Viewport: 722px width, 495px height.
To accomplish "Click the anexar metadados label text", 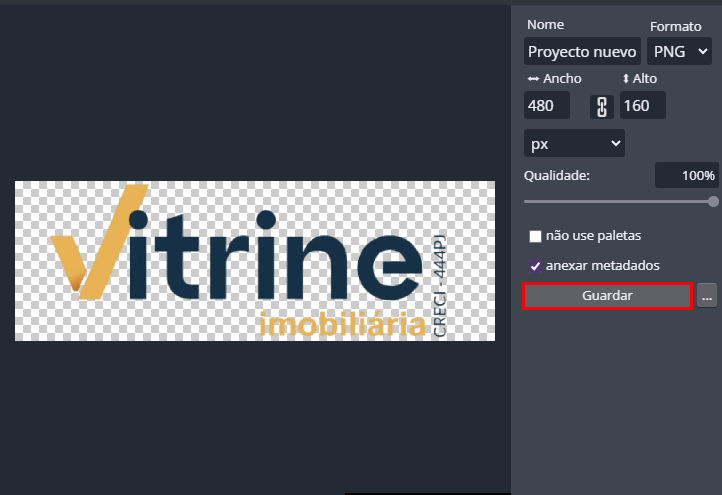I will (x=603, y=266).
